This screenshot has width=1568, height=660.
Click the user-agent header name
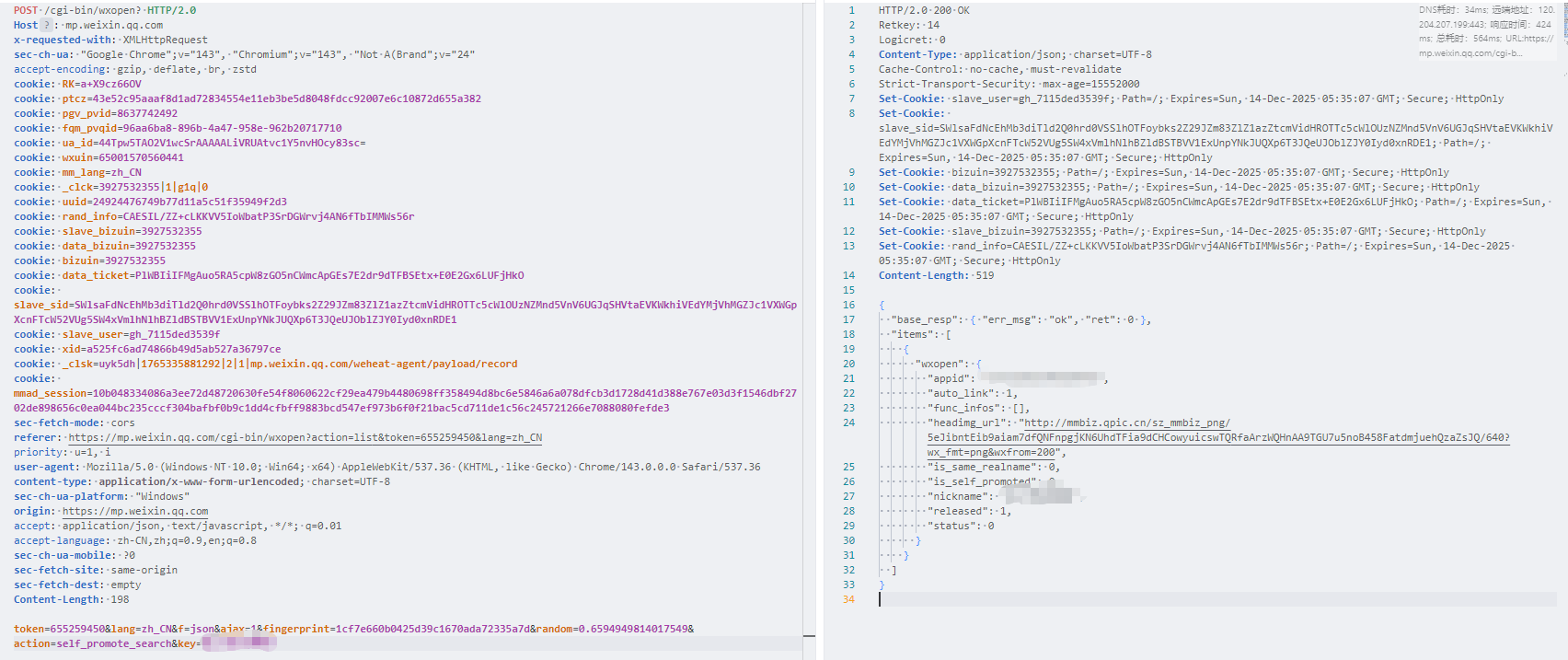[x=37, y=467]
